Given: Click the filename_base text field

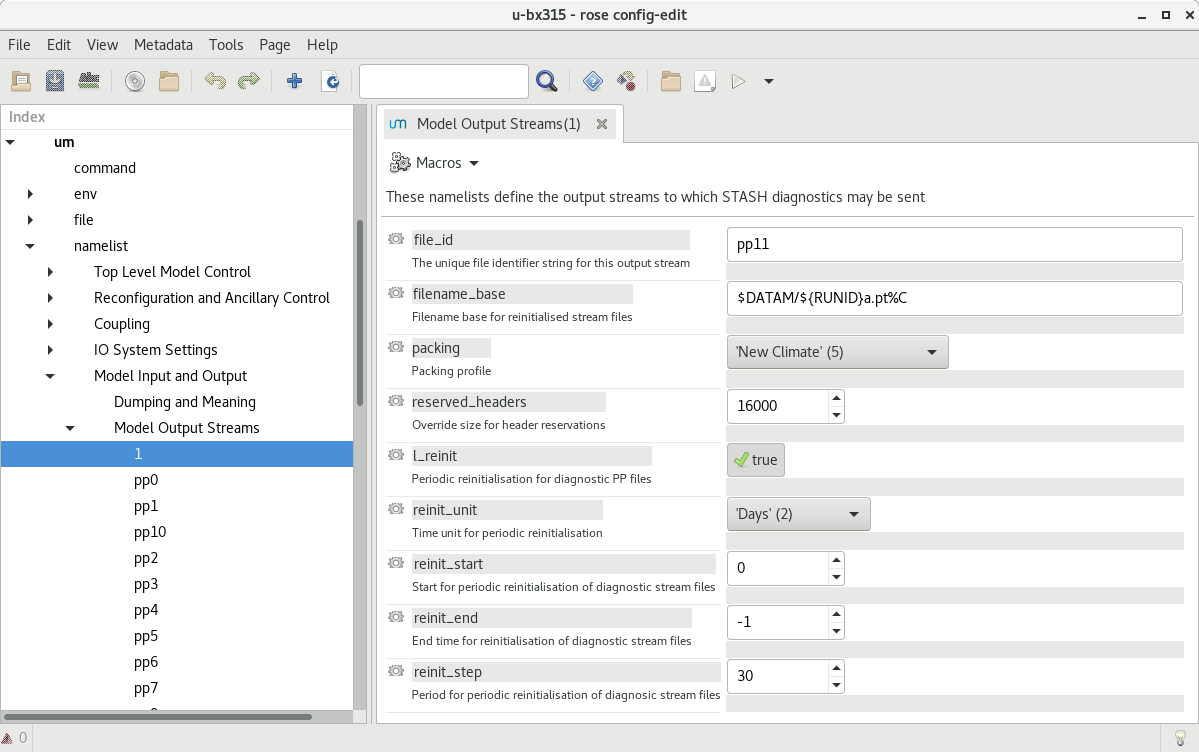Looking at the screenshot, I should point(954,298).
